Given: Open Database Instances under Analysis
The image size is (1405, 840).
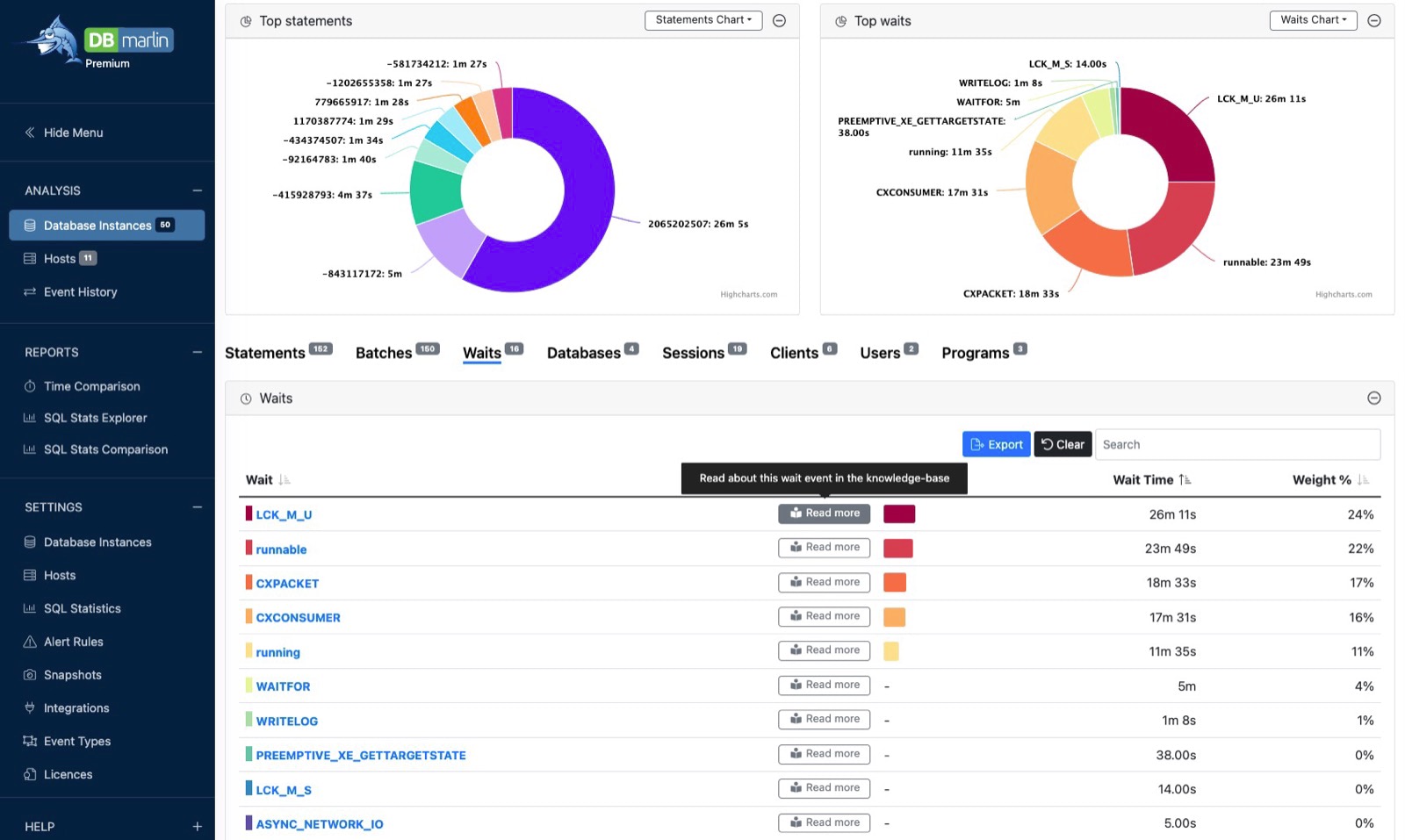Looking at the screenshot, I should click(x=107, y=226).
